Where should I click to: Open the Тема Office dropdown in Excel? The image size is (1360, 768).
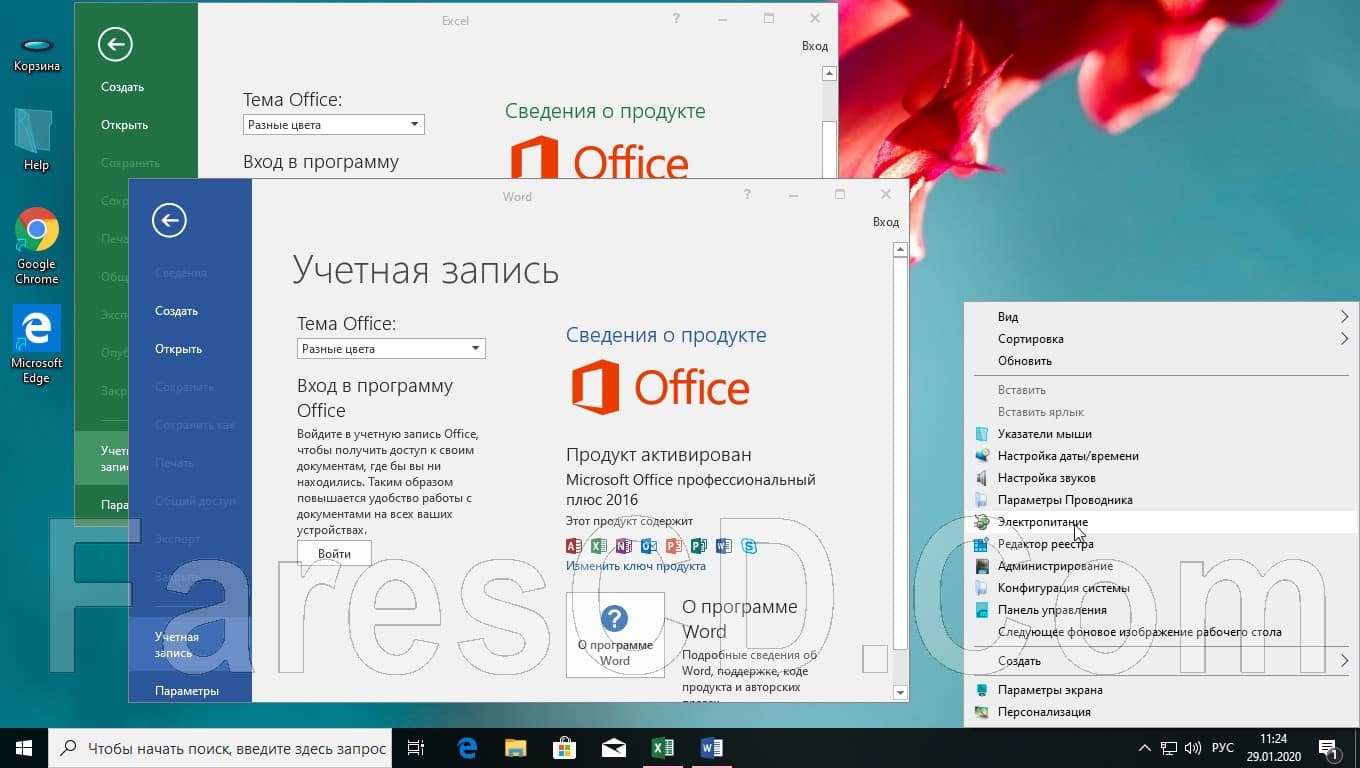click(x=334, y=125)
